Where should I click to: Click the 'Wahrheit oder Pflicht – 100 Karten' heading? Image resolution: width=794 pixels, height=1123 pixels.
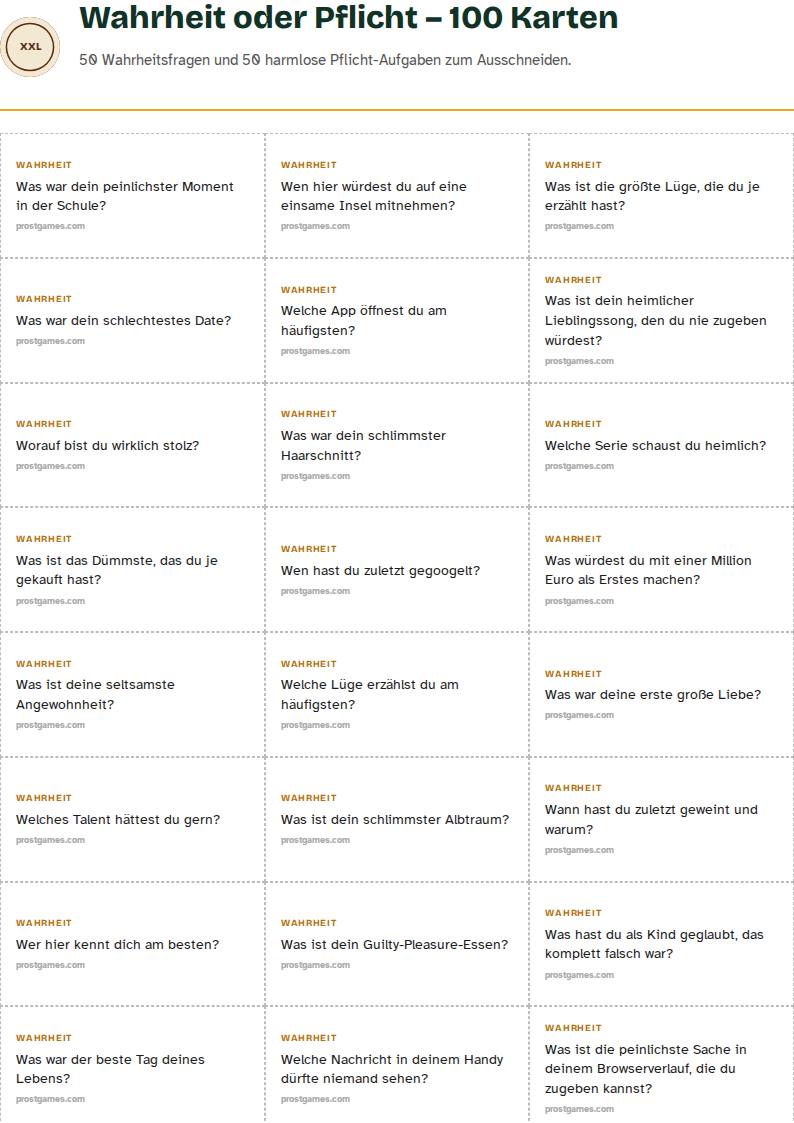[349, 18]
